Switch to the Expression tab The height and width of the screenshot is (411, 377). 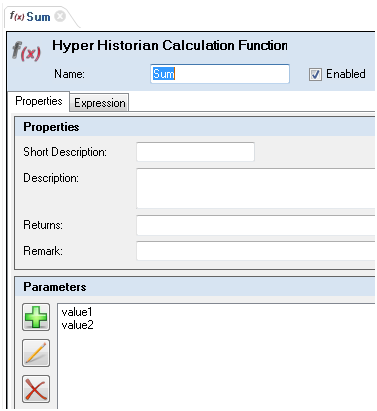click(99, 103)
